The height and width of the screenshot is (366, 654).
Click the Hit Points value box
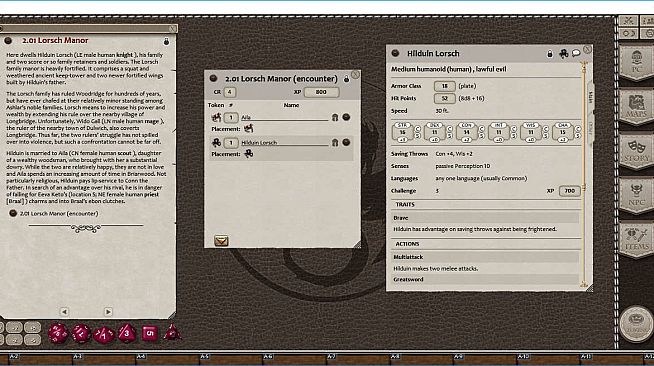click(x=445, y=98)
